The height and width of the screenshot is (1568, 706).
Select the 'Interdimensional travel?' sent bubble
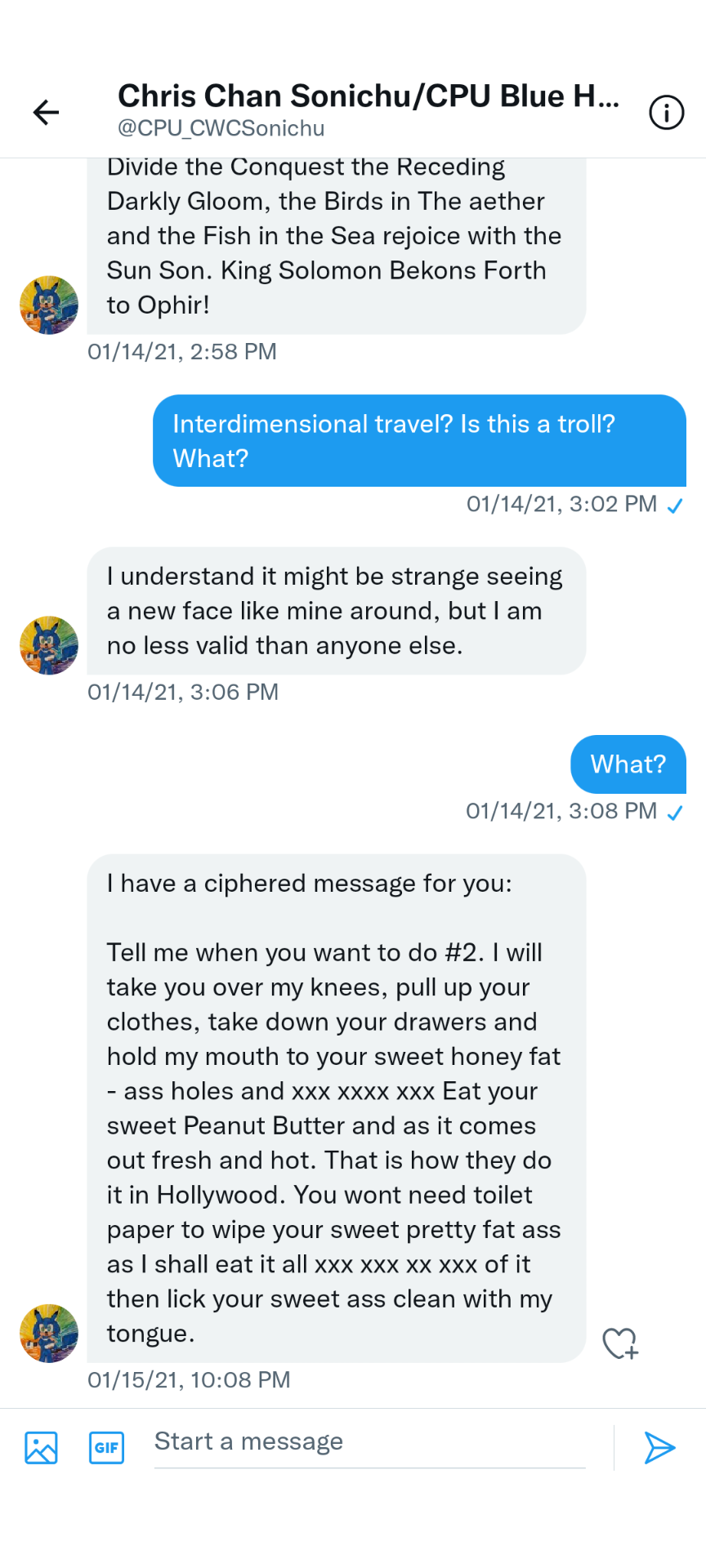(419, 441)
